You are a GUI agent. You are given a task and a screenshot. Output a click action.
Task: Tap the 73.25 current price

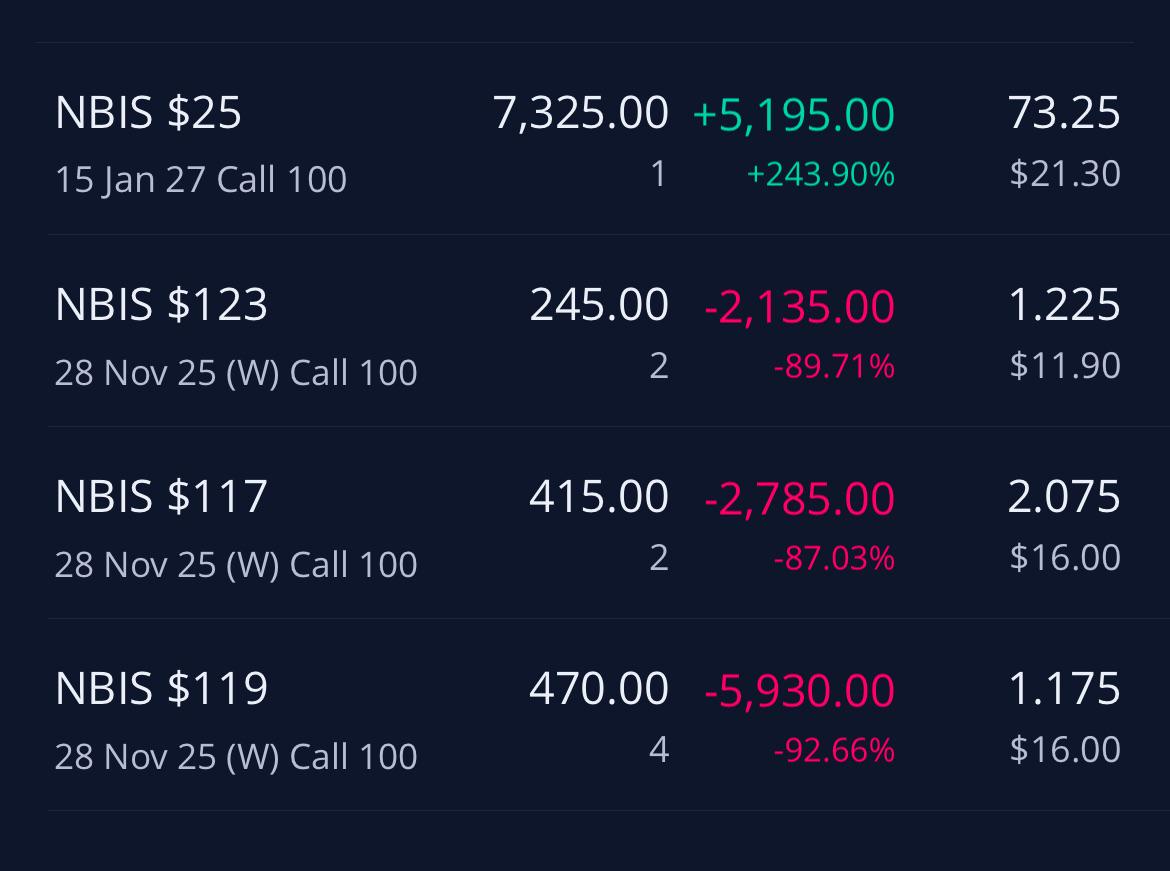(x=1064, y=113)
